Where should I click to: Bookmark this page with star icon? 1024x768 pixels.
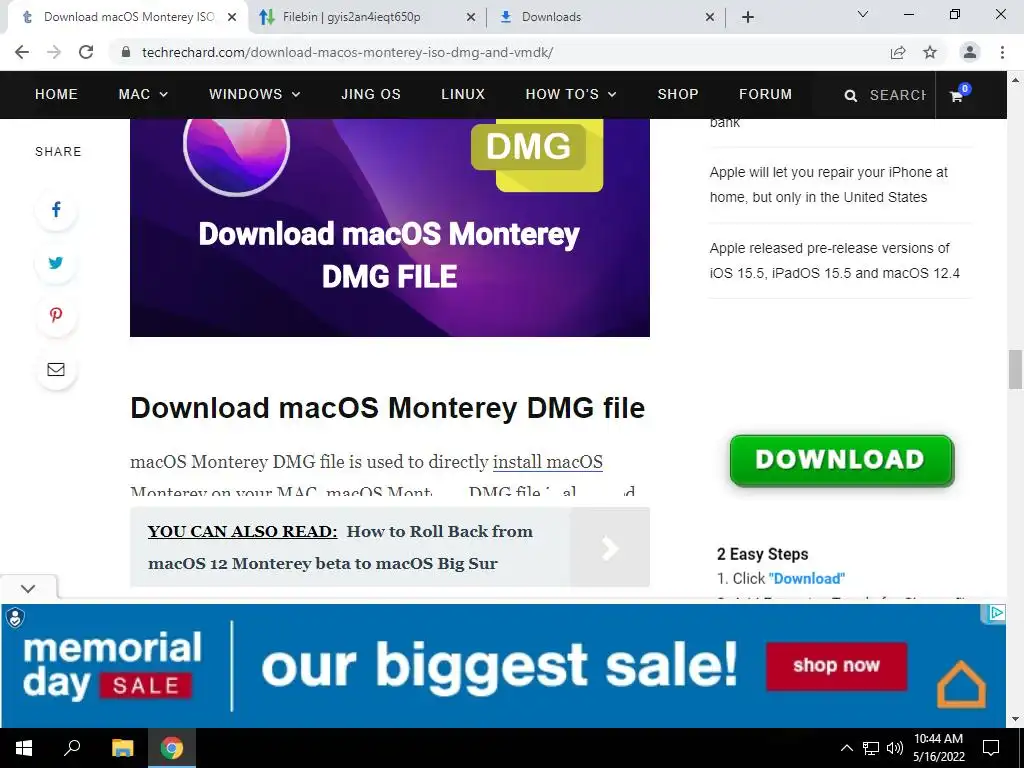point(930,52)
